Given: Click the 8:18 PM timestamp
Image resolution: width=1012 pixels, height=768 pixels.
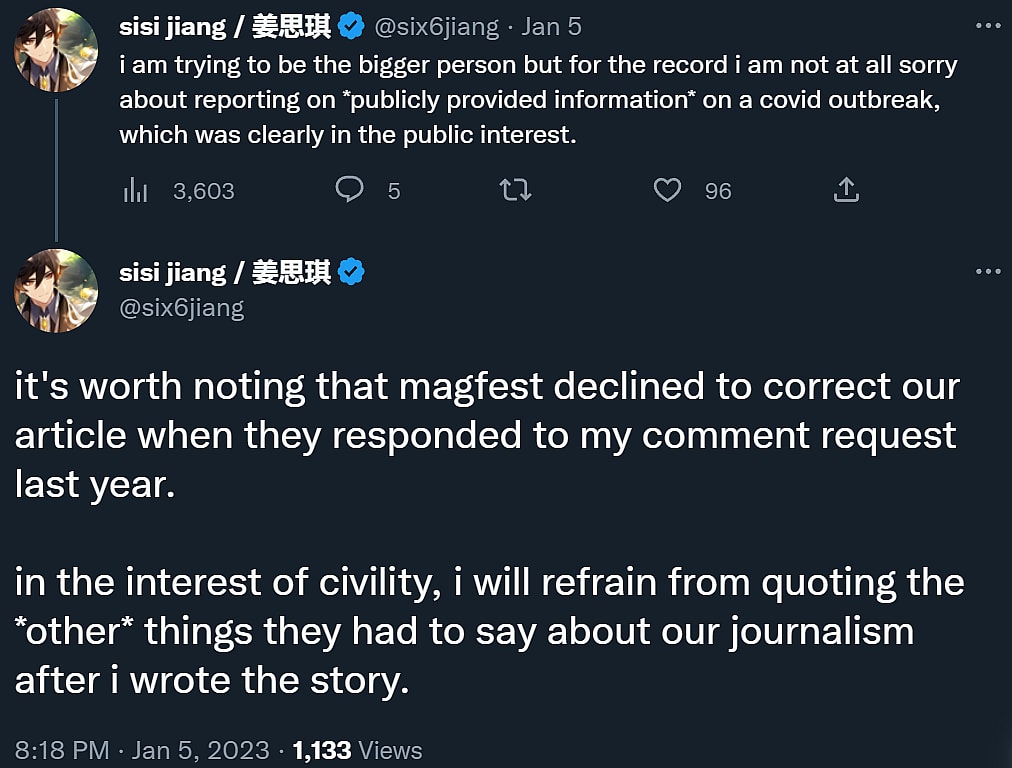Looking at the screenshot, I should 62,750.
